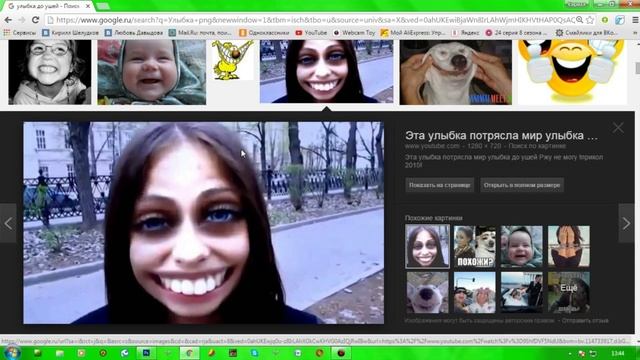
Task: Click the bookmark star in address bar
Action: point(590,20)
